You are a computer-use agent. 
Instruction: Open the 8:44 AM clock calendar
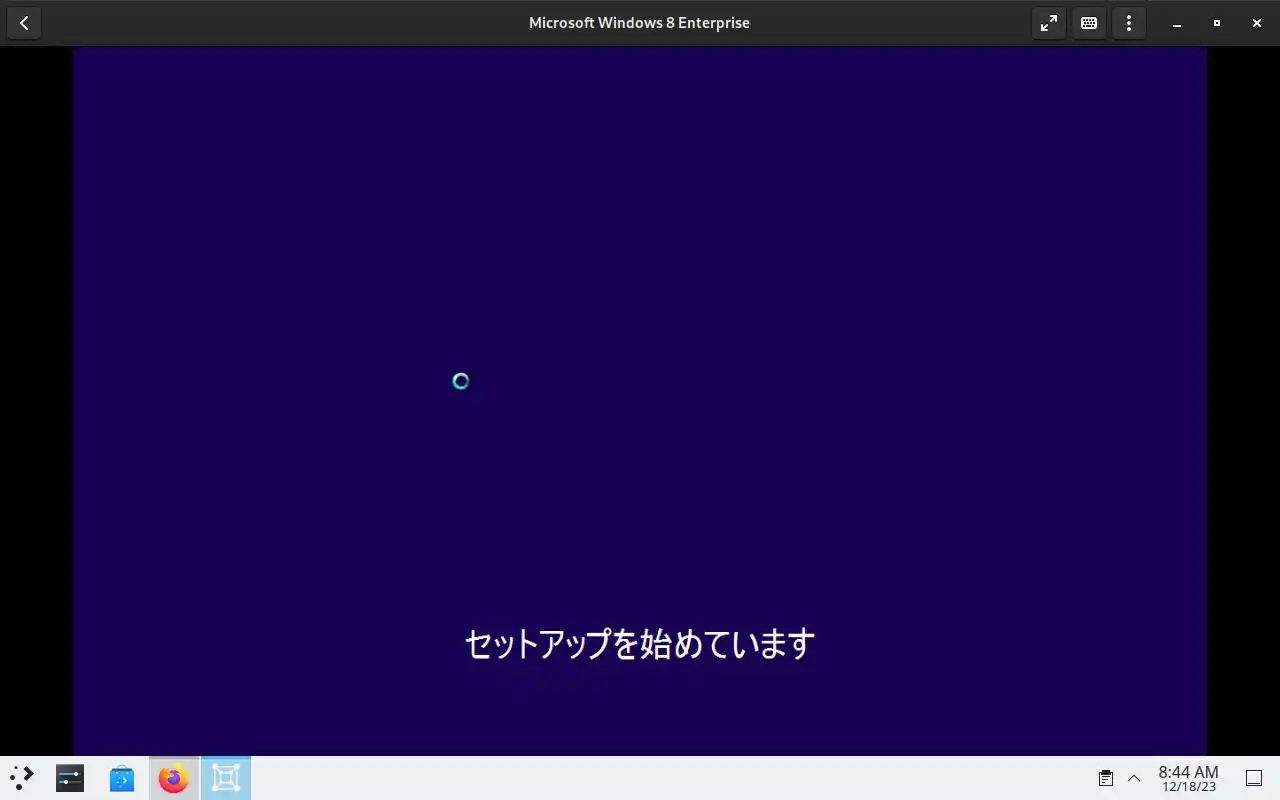tap(1188, 778)
